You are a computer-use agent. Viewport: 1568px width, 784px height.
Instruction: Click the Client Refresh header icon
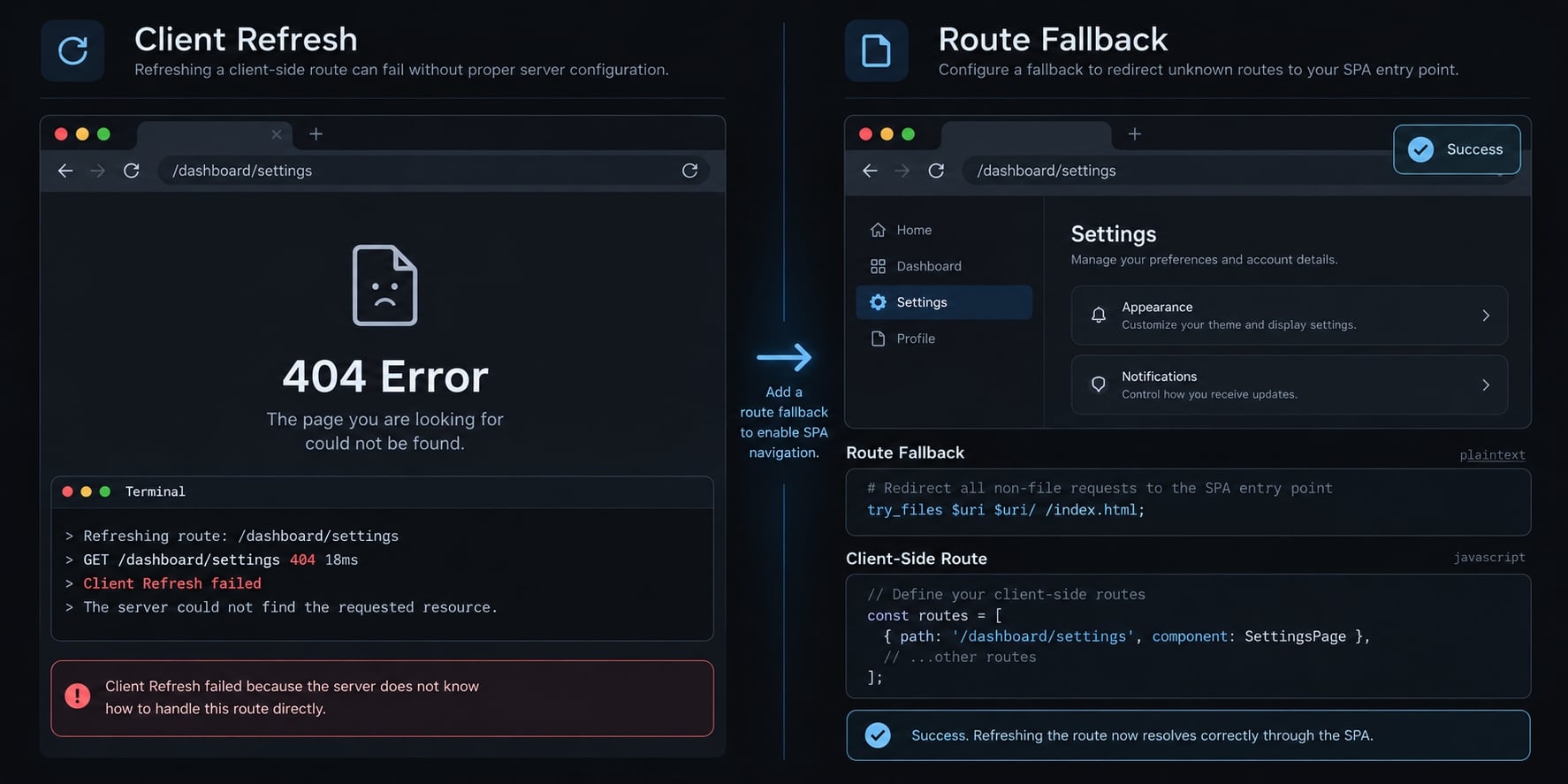[x=72, y=50]
